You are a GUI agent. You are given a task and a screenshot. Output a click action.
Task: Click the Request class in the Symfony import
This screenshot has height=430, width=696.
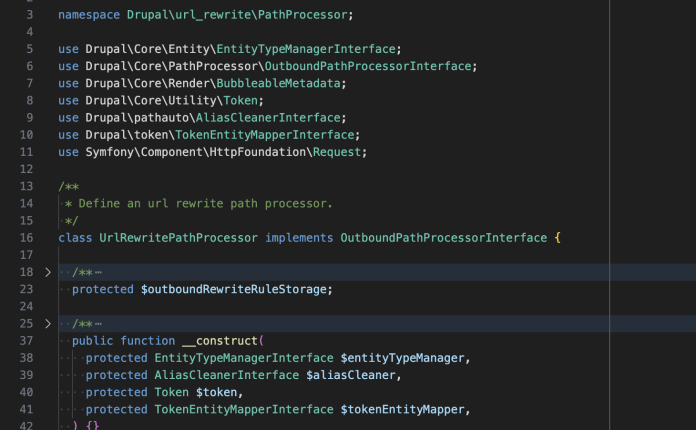(339, 151)
